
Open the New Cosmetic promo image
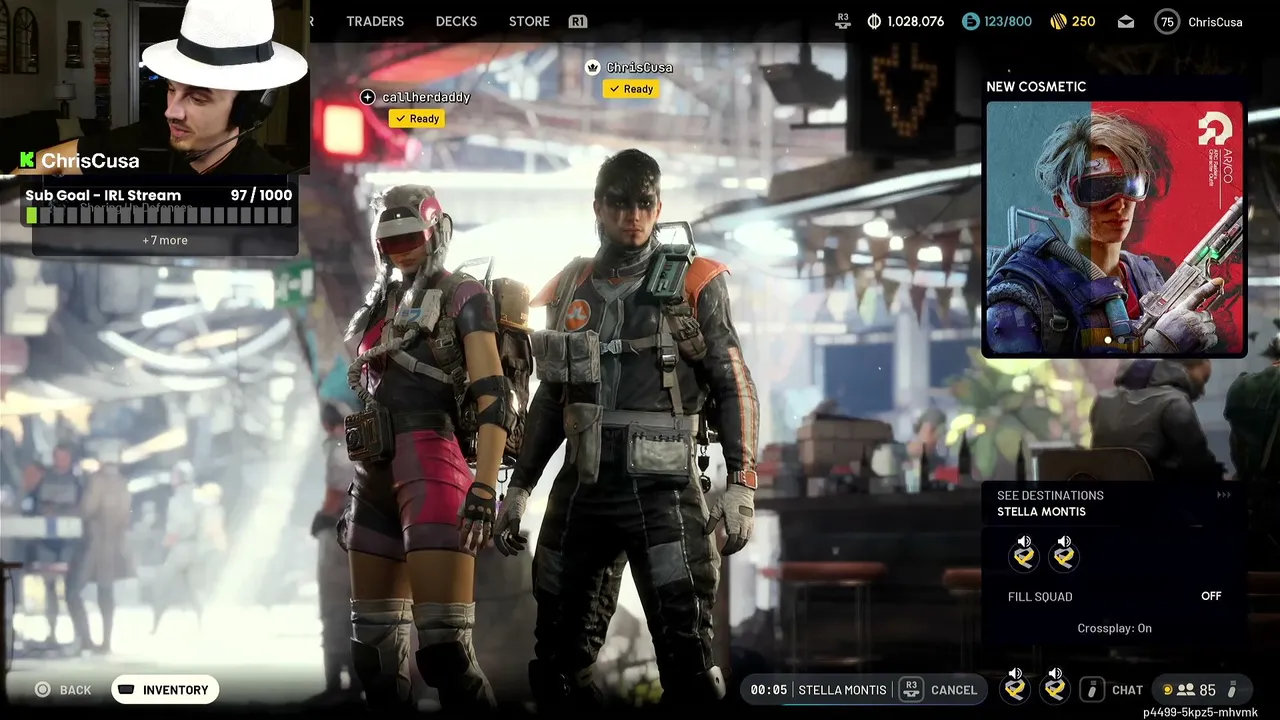pyautogui.click(x=1115, y=228)
